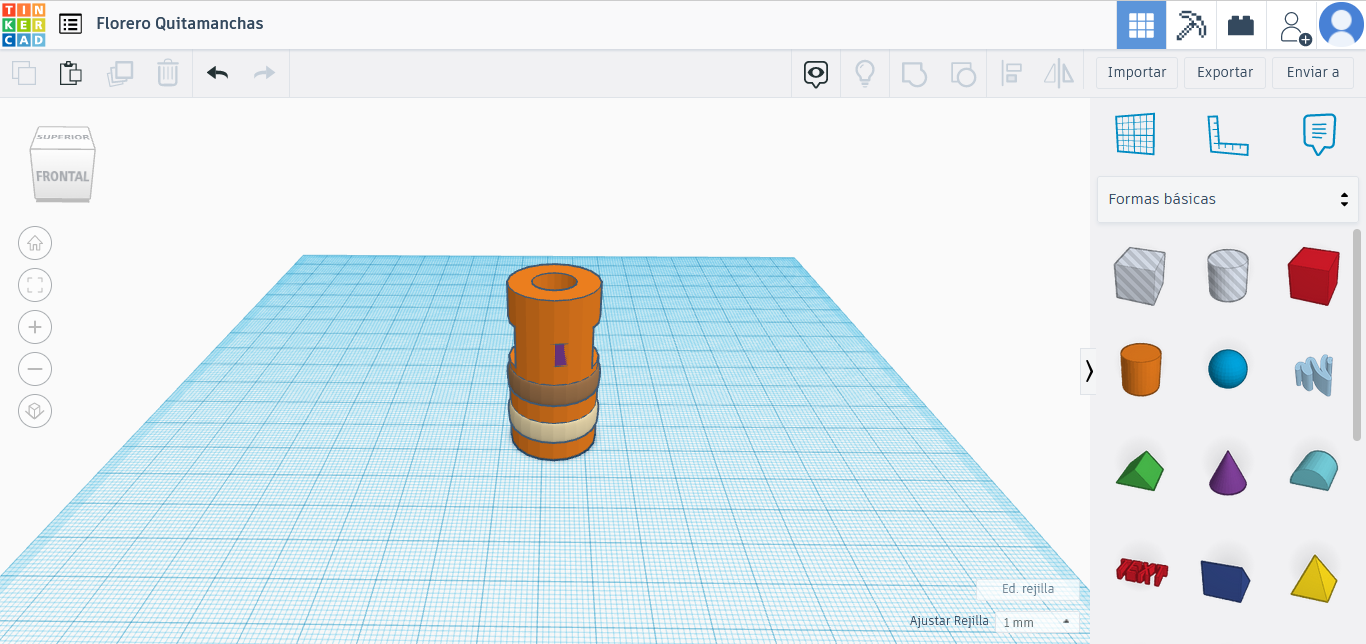Zoom out with the minus button
Image resolution: width=1366 pixels, height=644 pixels.
point(35,369)
